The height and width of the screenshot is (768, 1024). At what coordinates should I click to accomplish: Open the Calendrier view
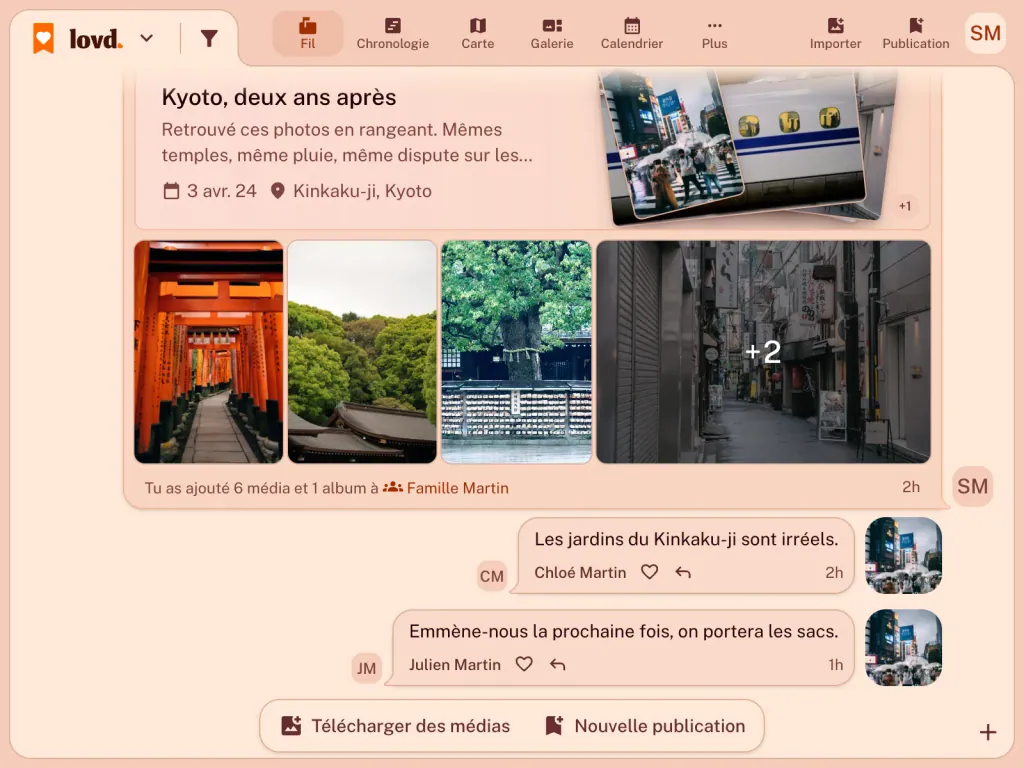tap(632, 34)
